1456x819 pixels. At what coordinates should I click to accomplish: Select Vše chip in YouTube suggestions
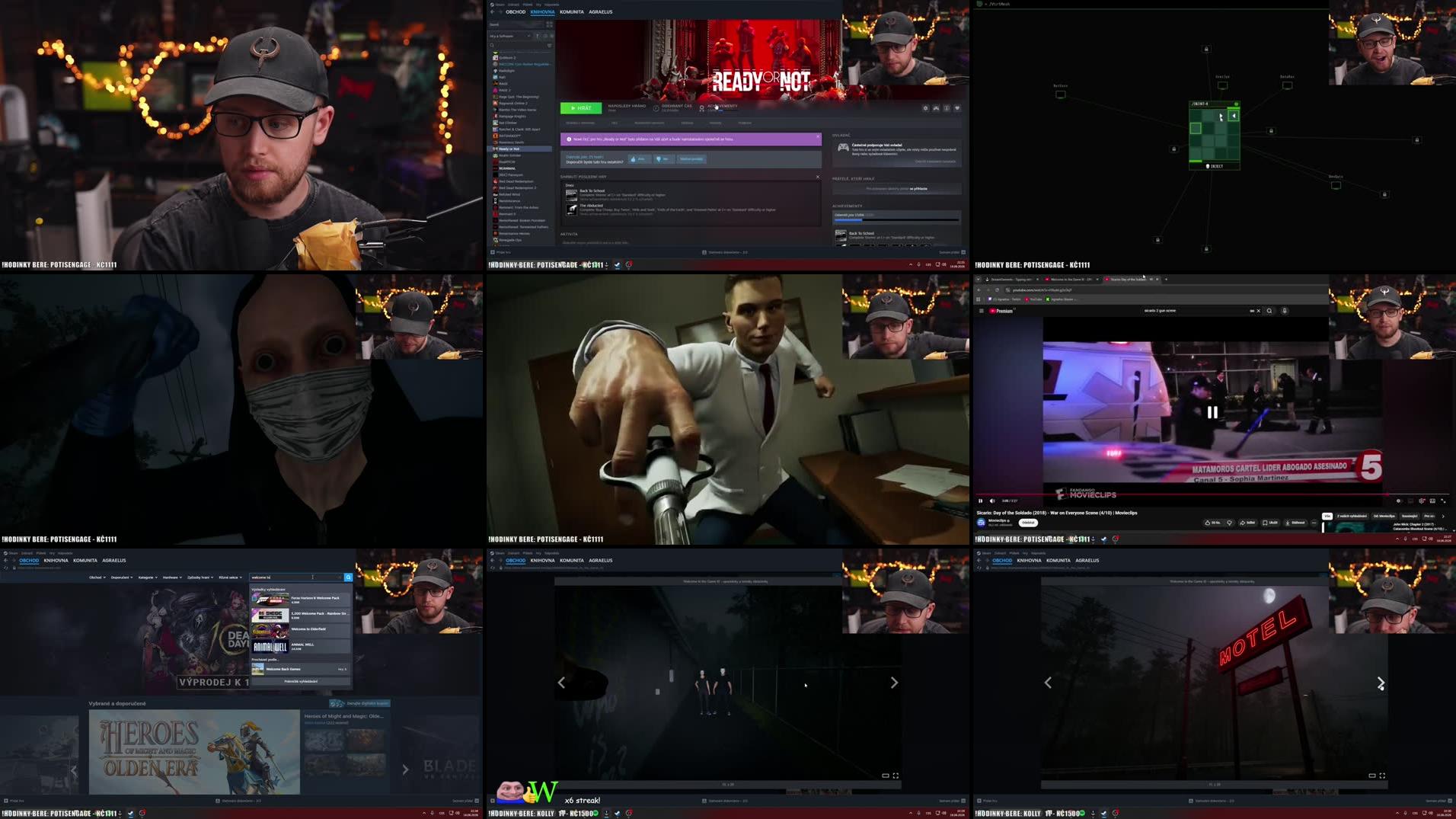pos(1327,516)
